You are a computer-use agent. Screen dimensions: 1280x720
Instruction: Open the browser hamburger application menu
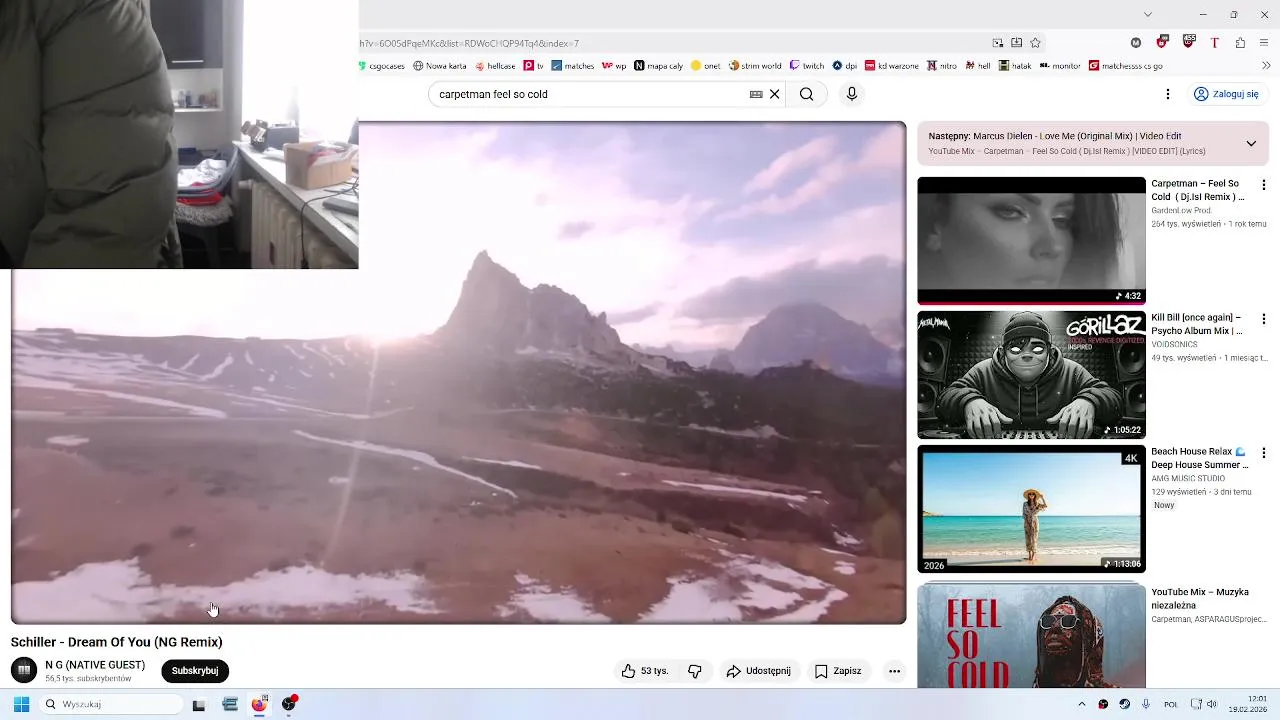tap(1265, 43)
